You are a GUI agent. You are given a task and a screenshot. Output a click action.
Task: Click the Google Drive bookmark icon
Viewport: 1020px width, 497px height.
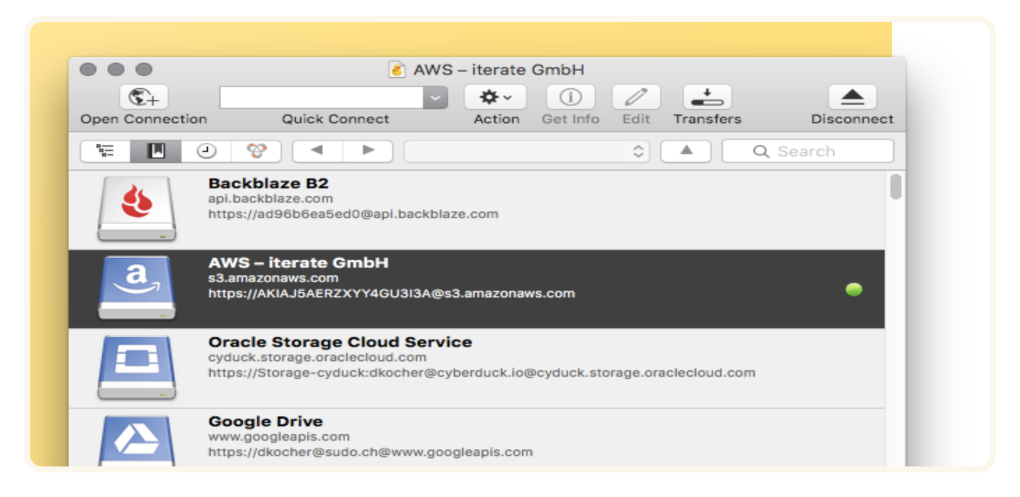137,440
